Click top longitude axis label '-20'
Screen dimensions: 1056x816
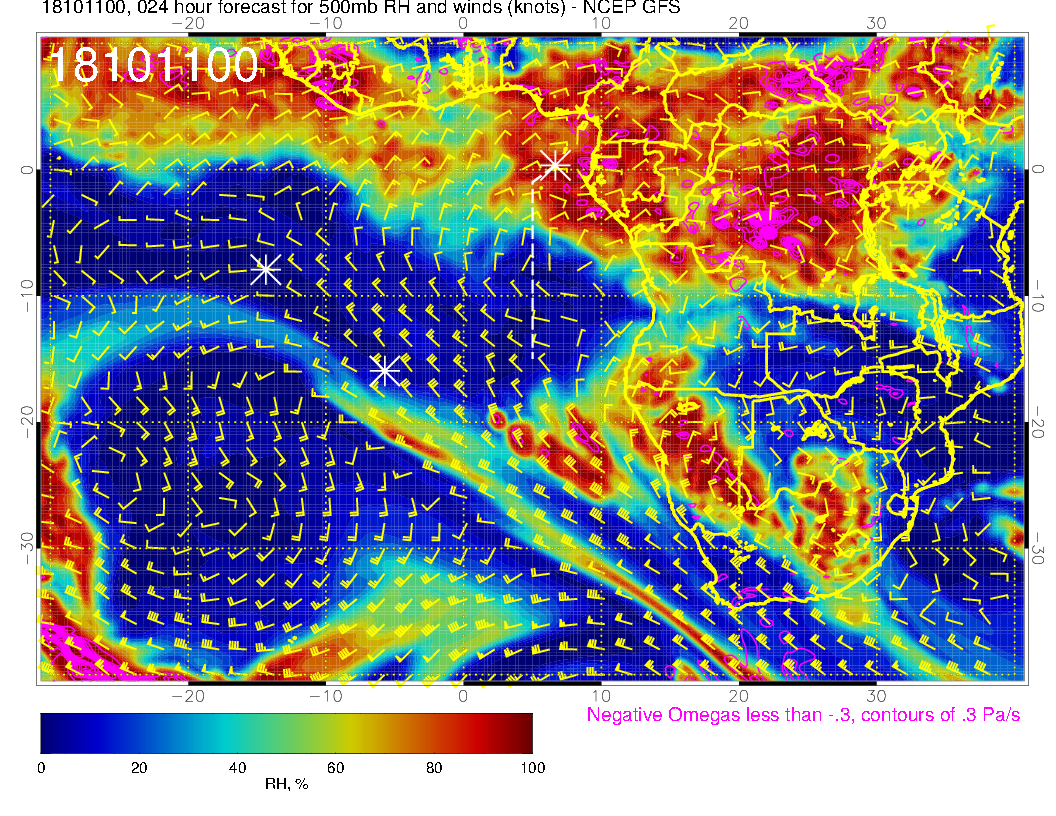pos(188,24)
